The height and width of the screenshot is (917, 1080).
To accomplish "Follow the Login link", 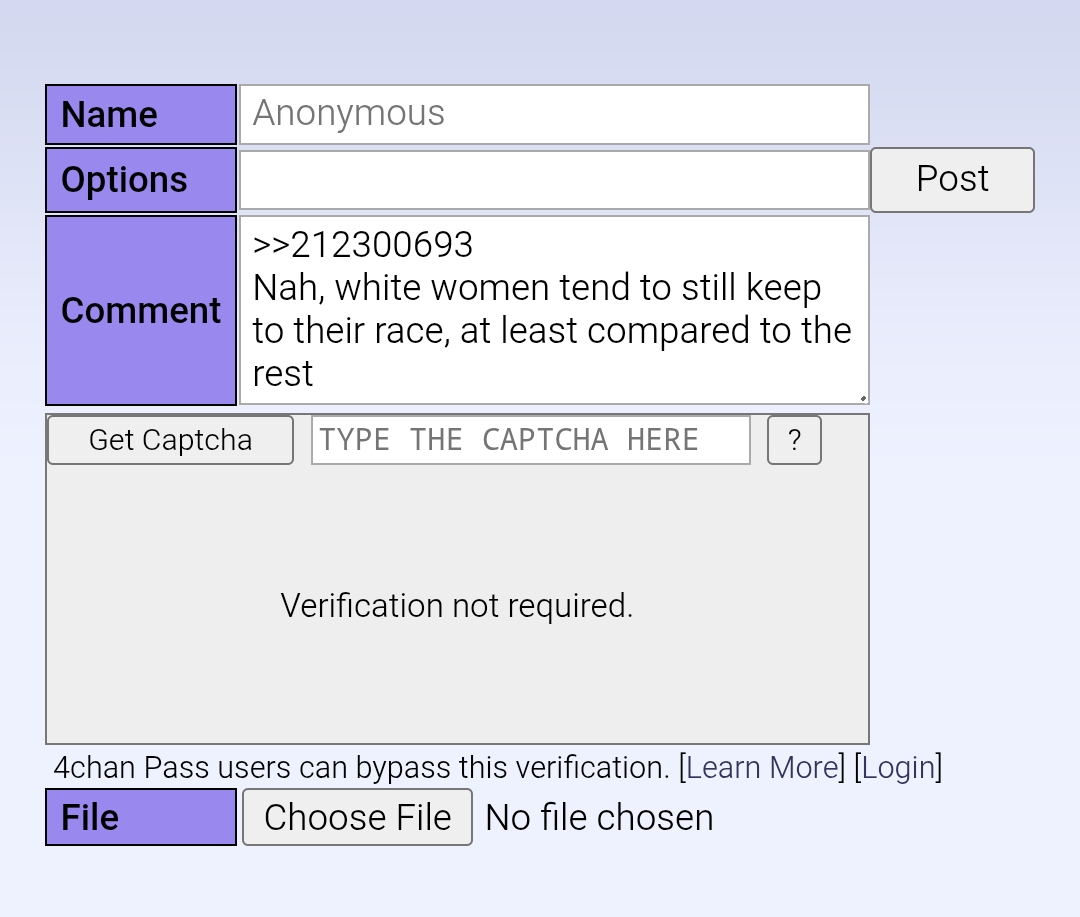I will tap(898, 767).
